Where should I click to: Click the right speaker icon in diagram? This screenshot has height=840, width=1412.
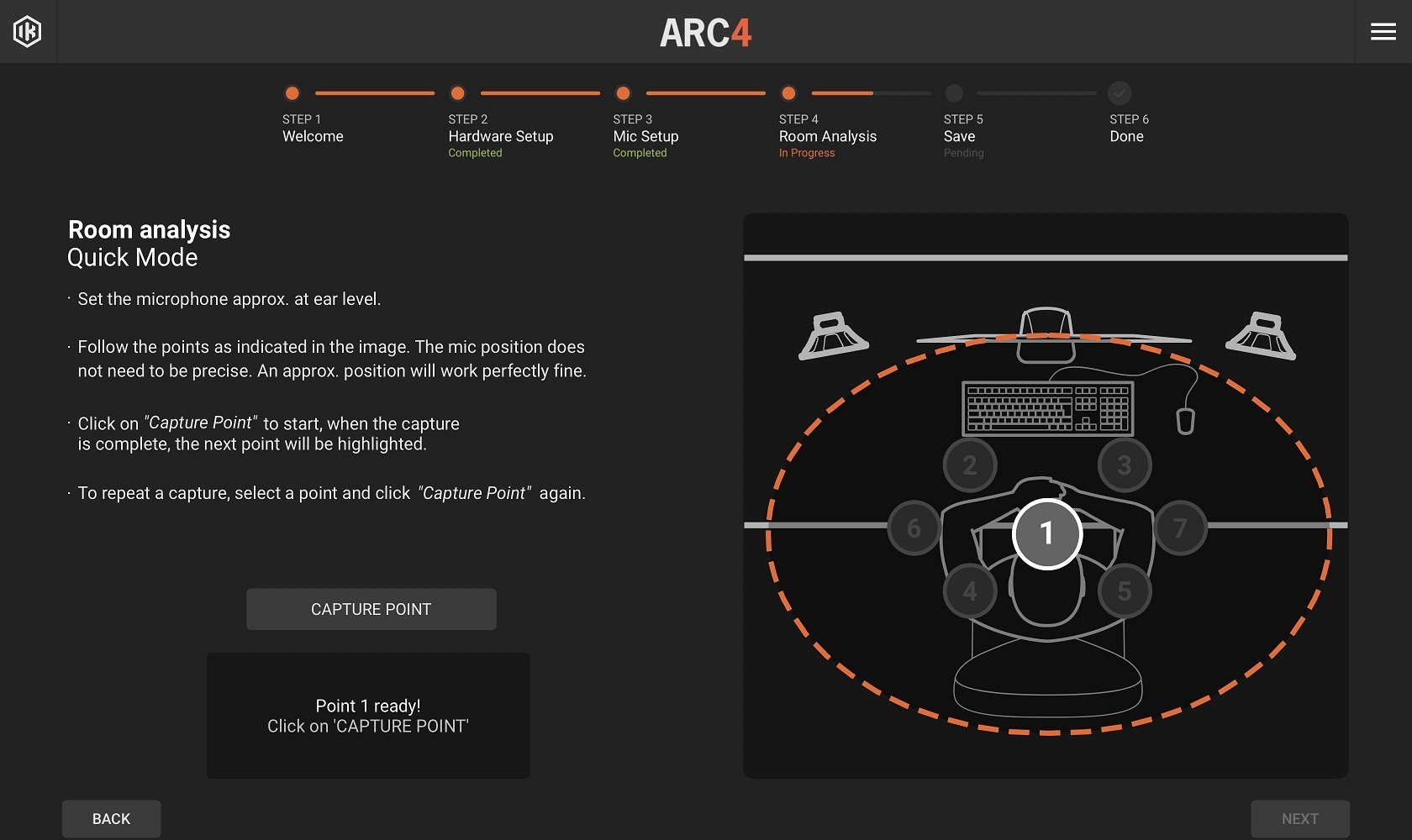(x=1261, y=336)
